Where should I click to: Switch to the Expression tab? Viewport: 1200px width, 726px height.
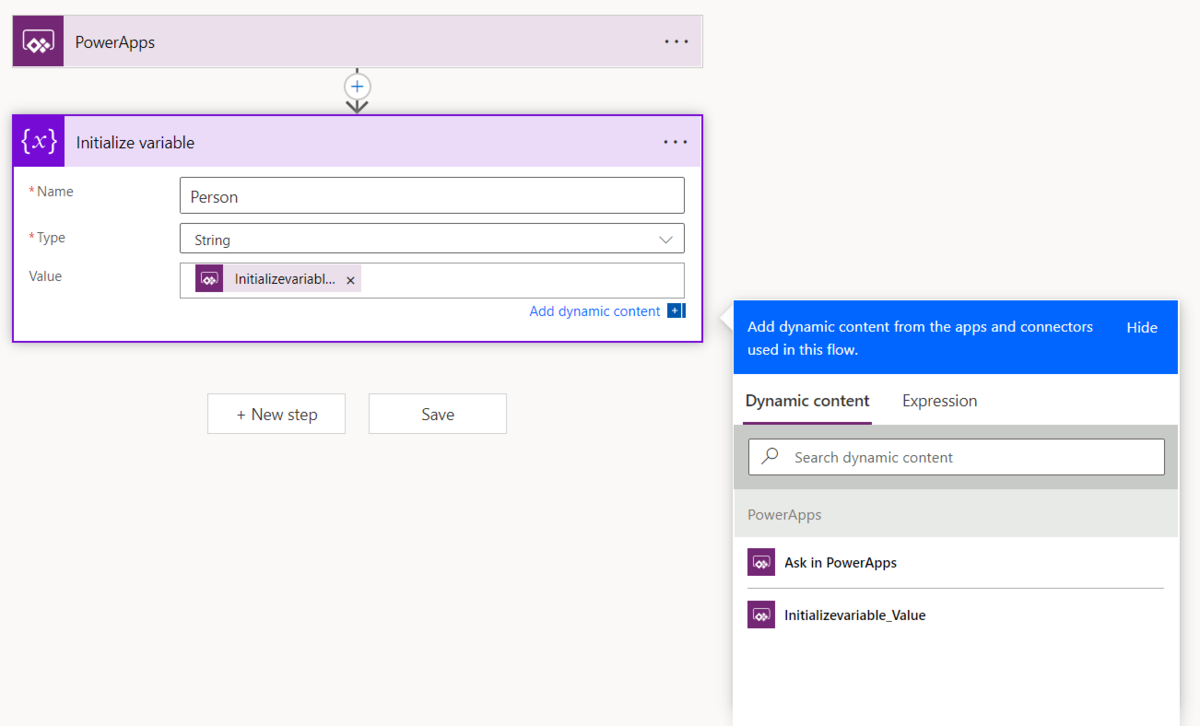[x=939, y=401]
